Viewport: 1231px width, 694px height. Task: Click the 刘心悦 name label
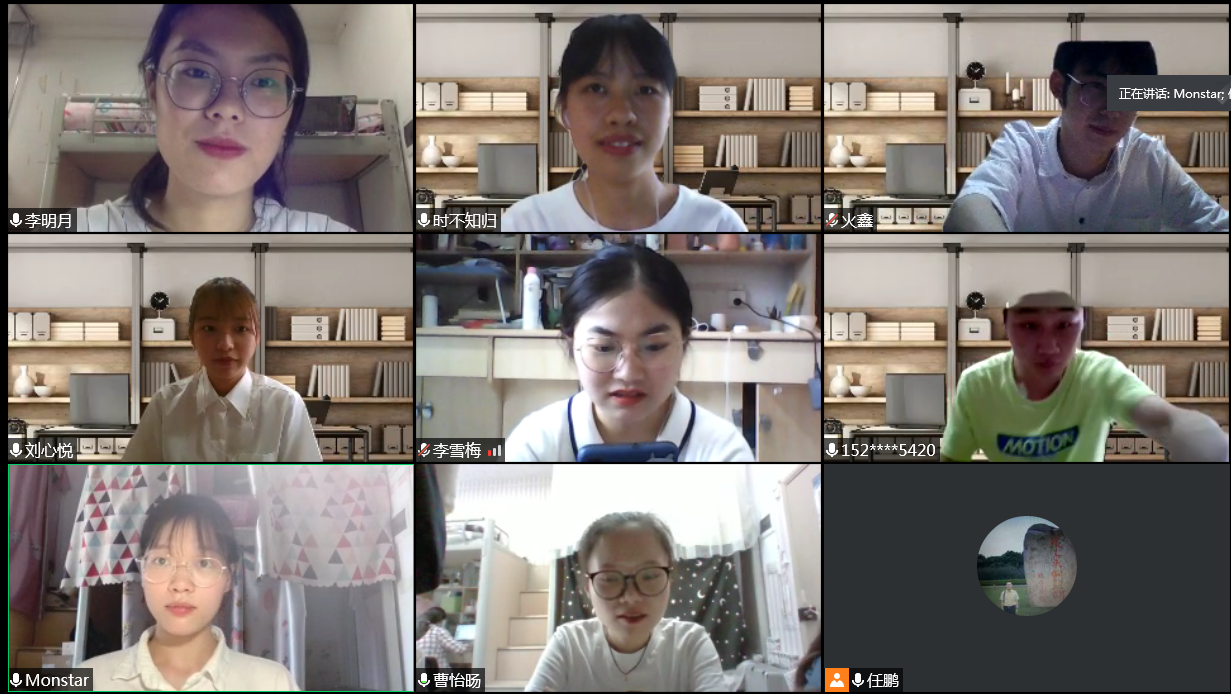(49, 451)
